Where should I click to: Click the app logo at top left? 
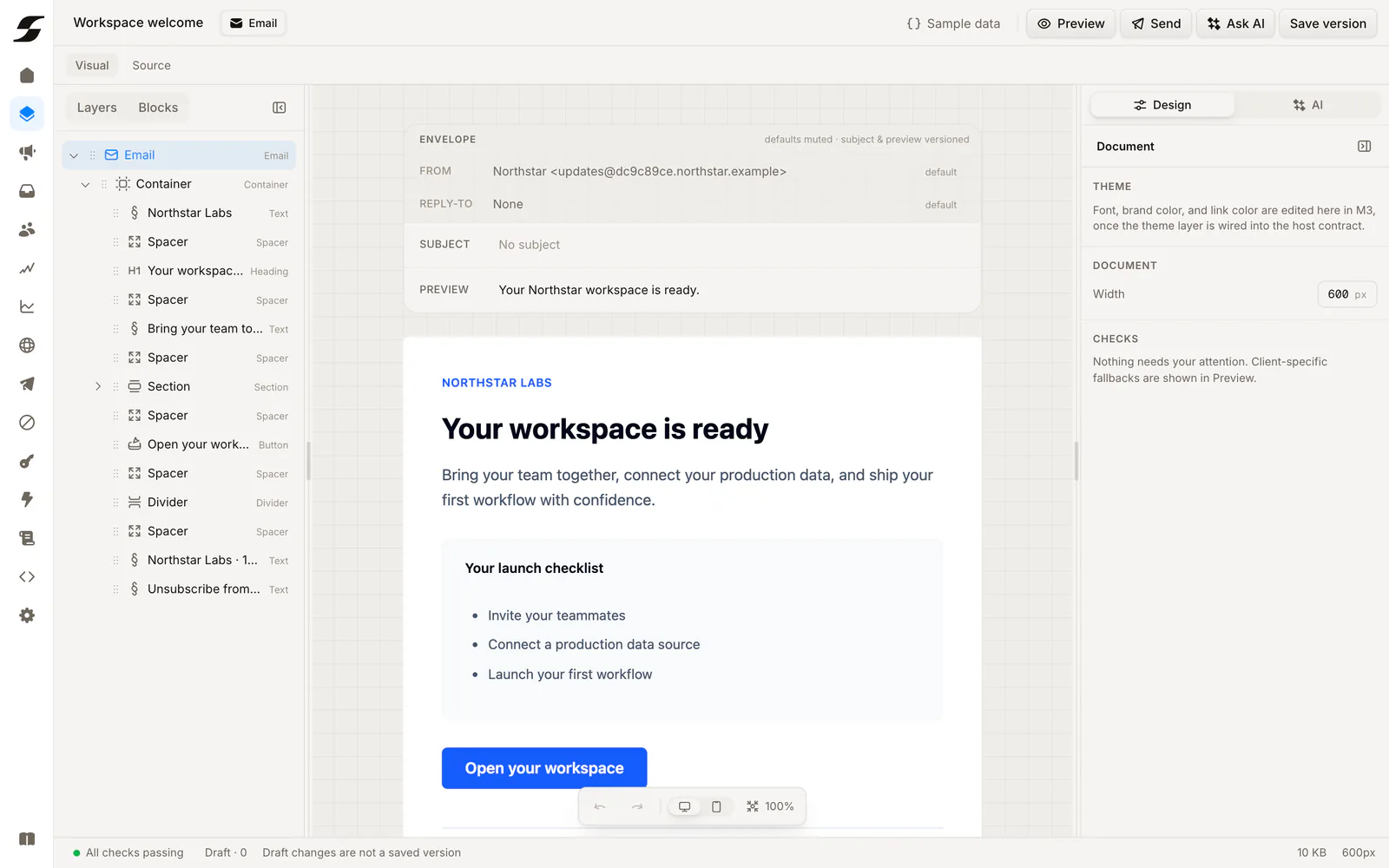(28, 29)
